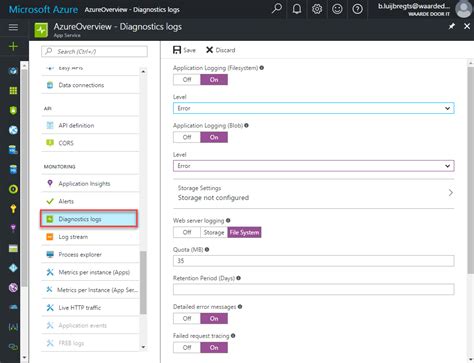Screen dimensions: 474x363
Task: Click the Microsoft Azure logo link
Action: coord(43,9)
